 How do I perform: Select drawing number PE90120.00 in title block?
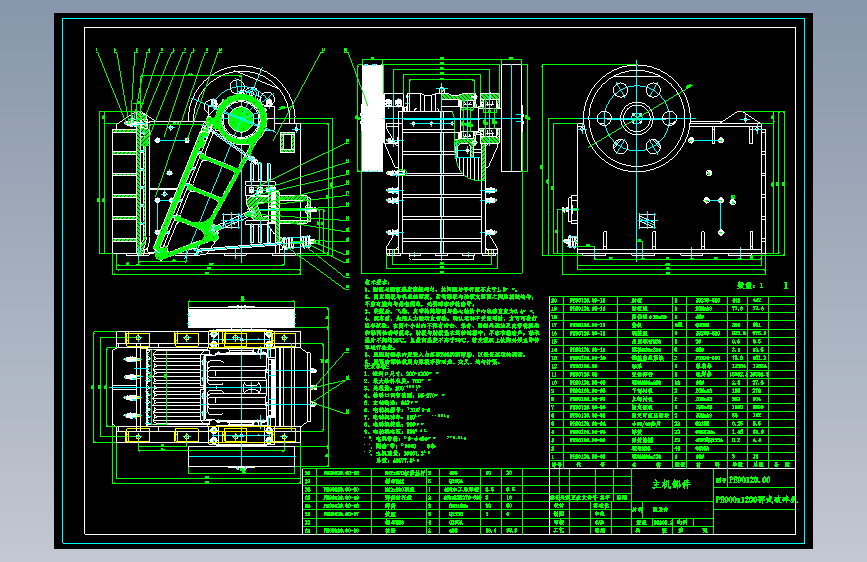[x=749, y=480]
